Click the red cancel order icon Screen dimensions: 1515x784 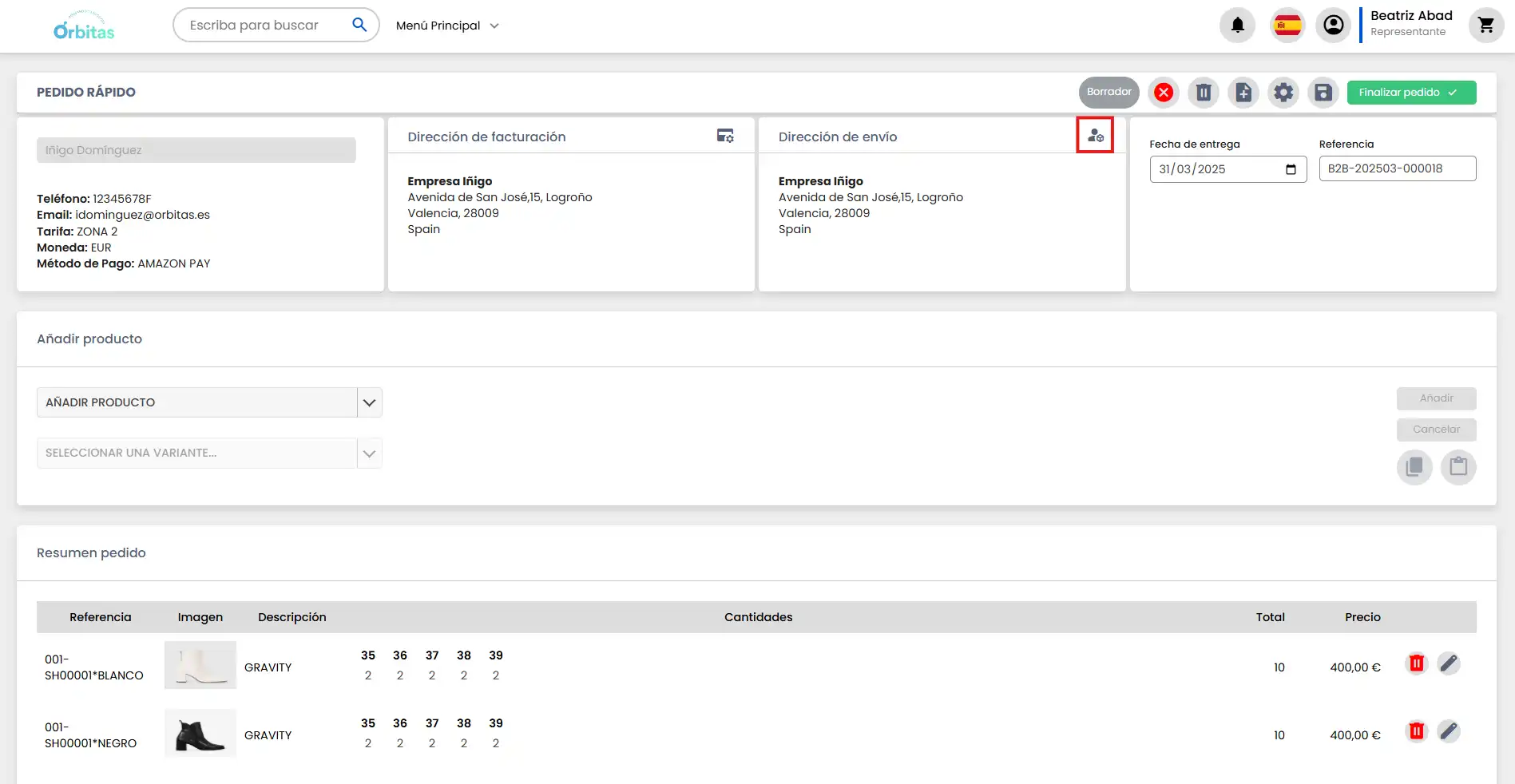pos(1164,93)
